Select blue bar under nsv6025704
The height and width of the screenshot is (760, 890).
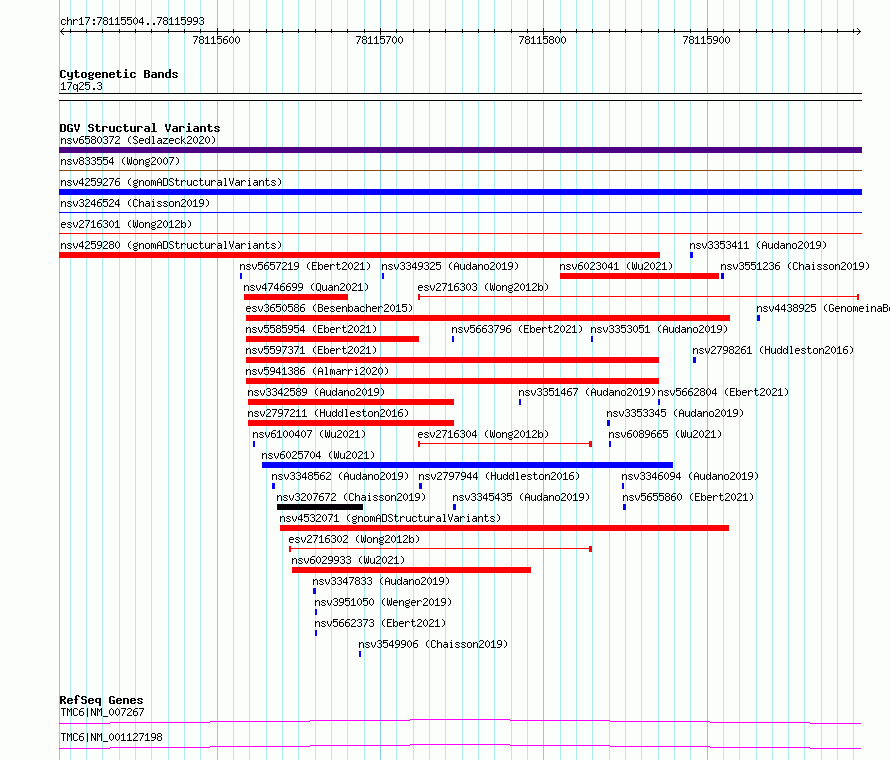(467, 465)
